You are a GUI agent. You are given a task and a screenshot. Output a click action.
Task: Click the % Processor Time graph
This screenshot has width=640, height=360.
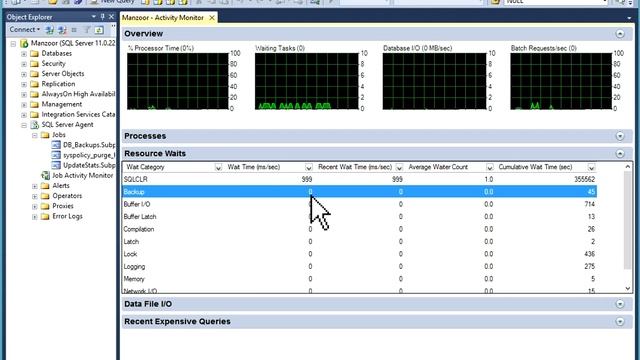tap(178, 81)
